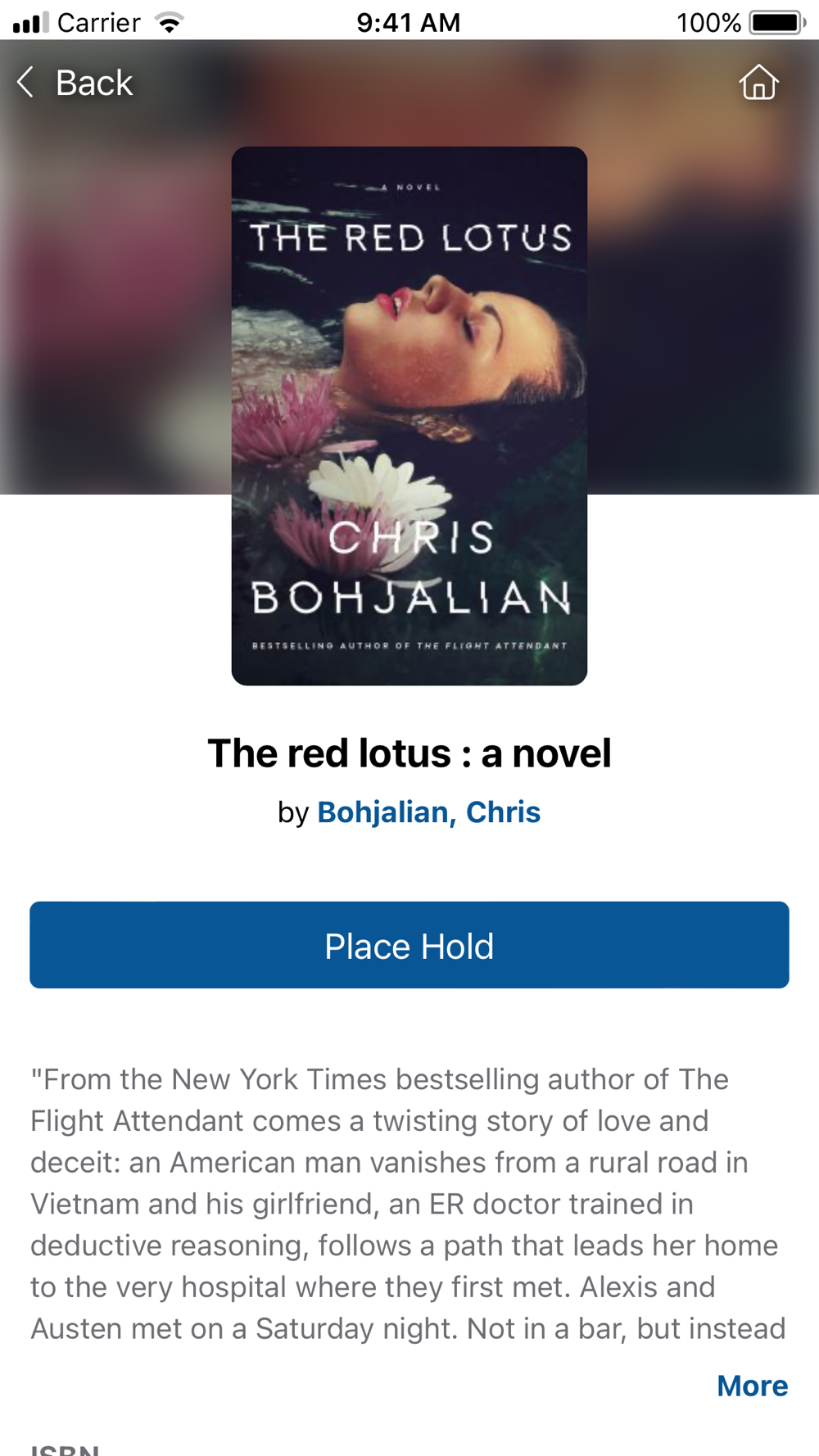
Task: Tap the partially visible ISBN heading
Action: click(65, 1449)
